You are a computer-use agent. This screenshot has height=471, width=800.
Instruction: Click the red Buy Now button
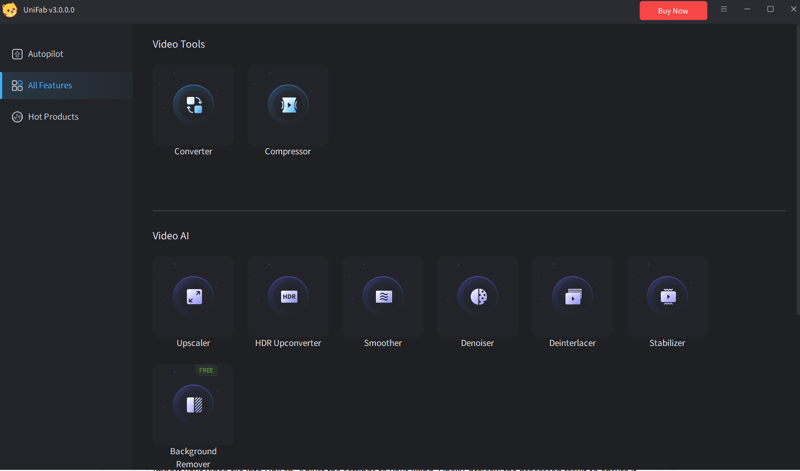(x=673, y=11)
